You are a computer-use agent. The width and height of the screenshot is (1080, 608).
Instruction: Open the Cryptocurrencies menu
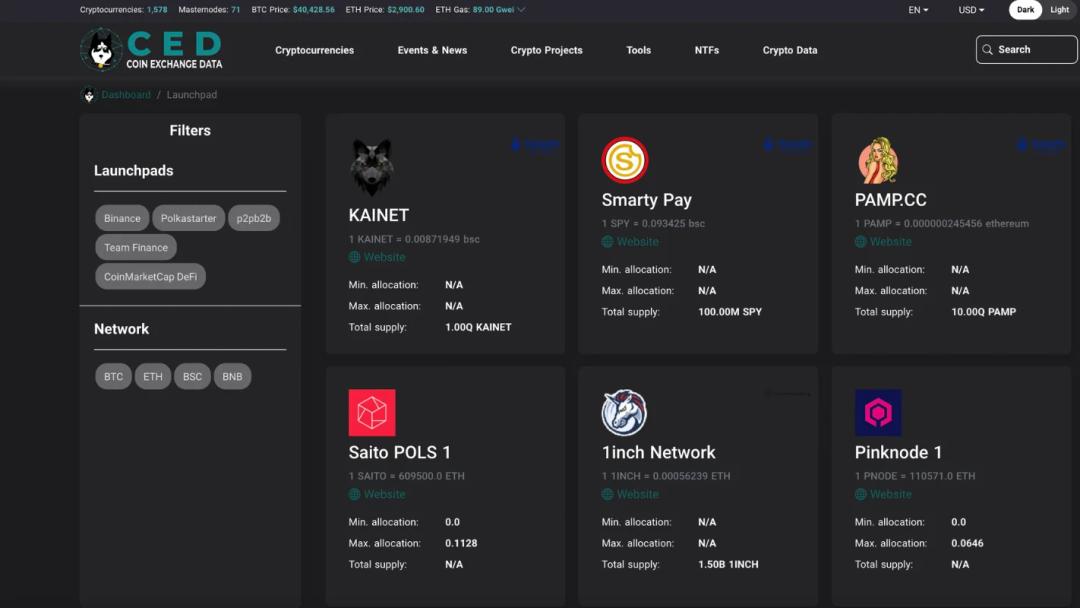314,50
